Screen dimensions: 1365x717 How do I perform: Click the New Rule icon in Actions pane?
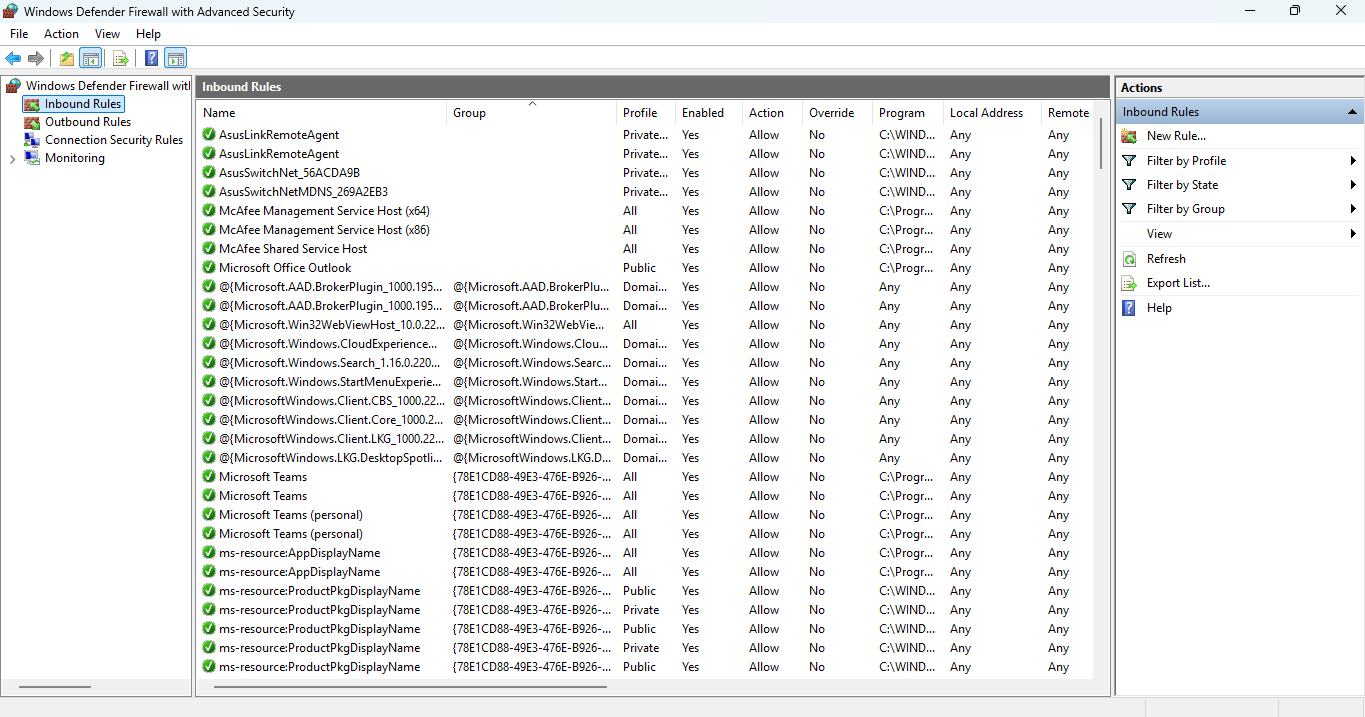coord(1129,136)
